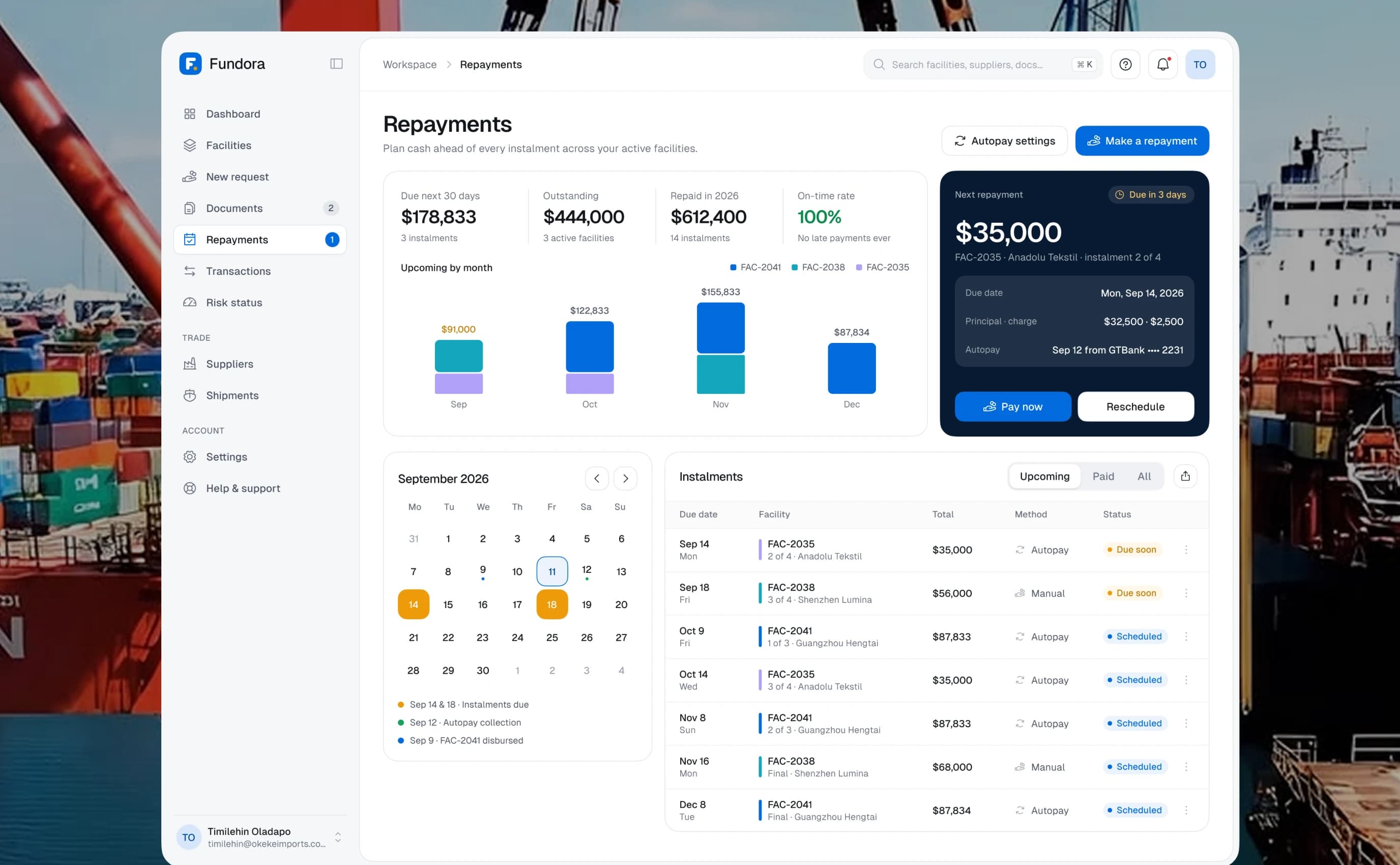Click the $444,000 outstanding value

point(584,217)
